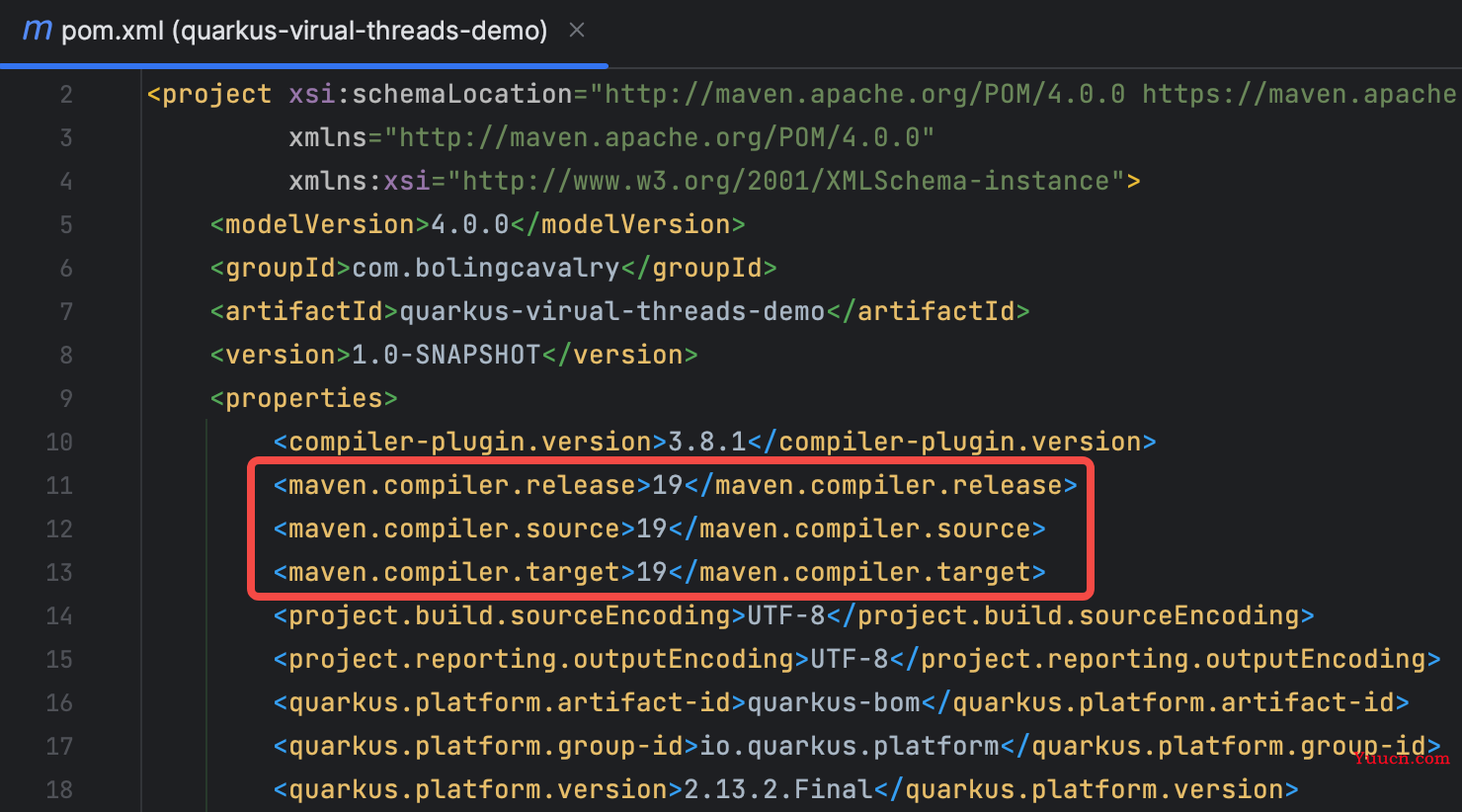1462x812 pixels.
Task: Select the pom.xml (quarkus-virual-threads-demo) tab
Action: pos(304,31)
